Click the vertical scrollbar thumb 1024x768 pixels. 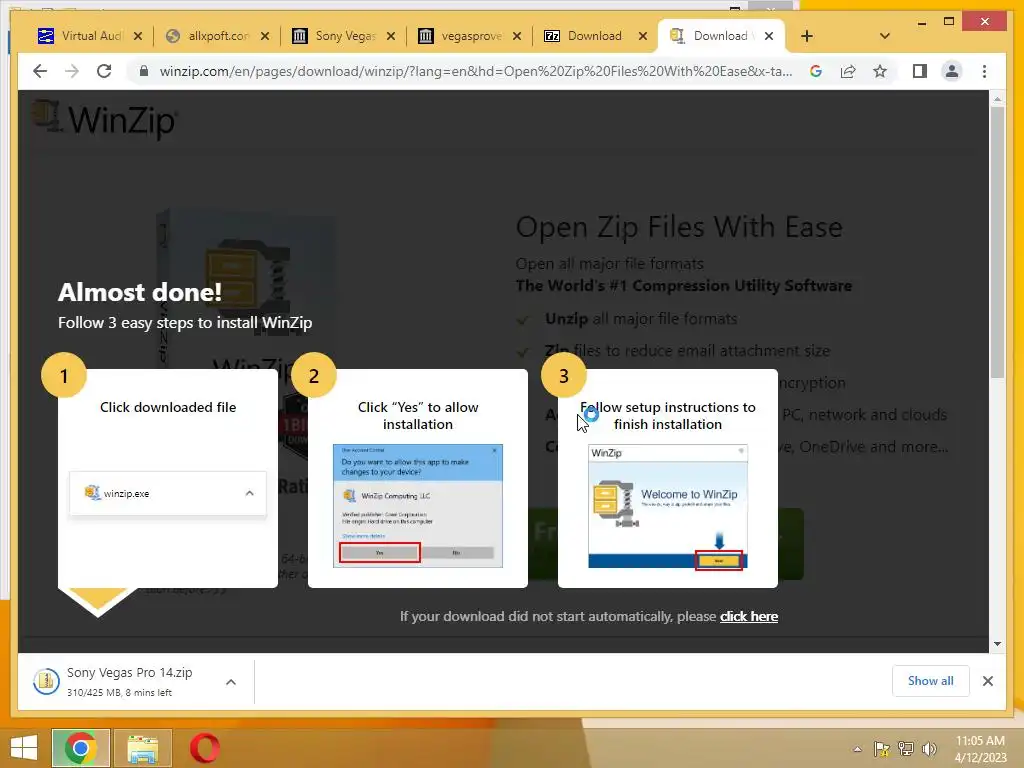pos(997,242)
